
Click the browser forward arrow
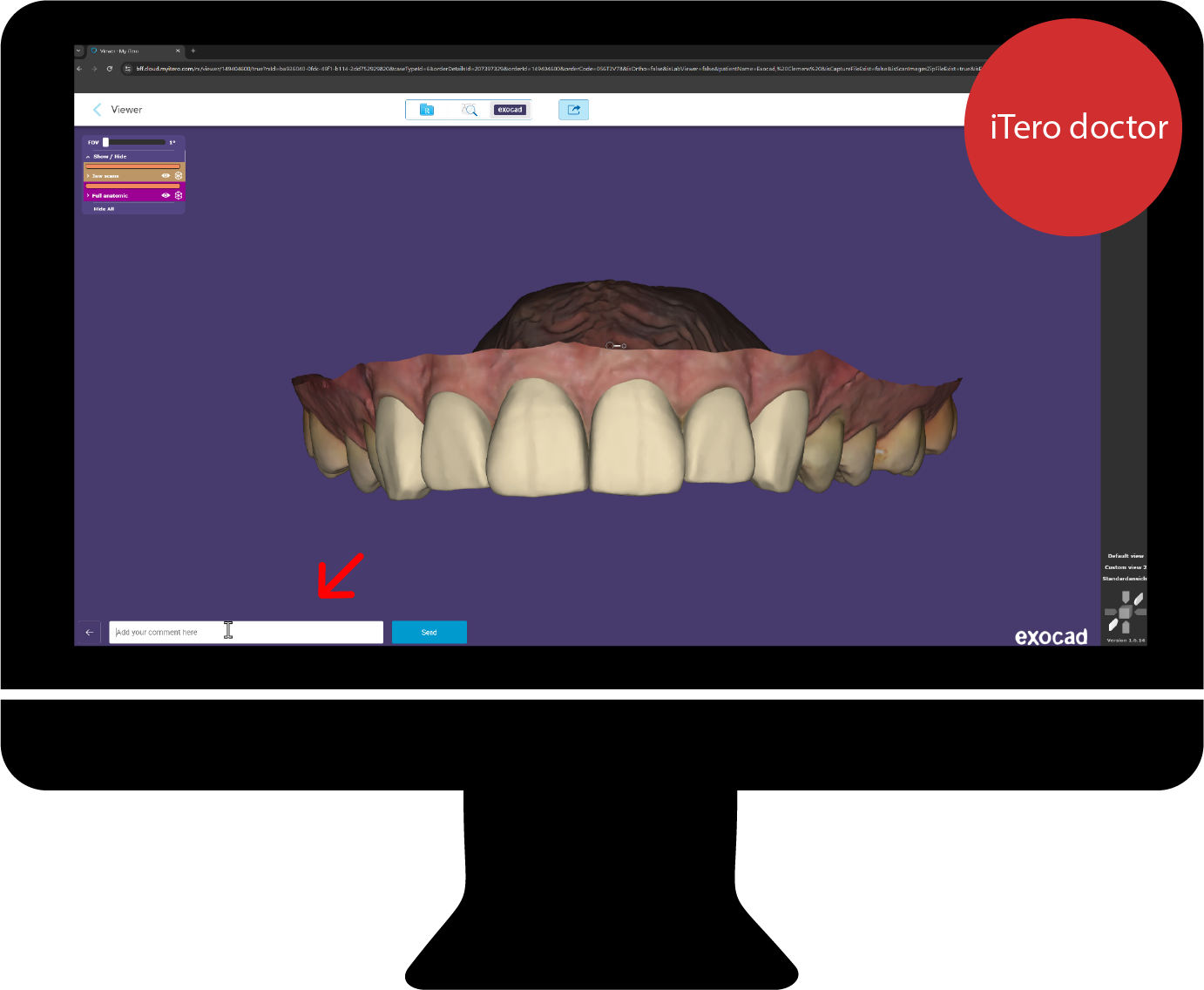[x=94, y=68]
